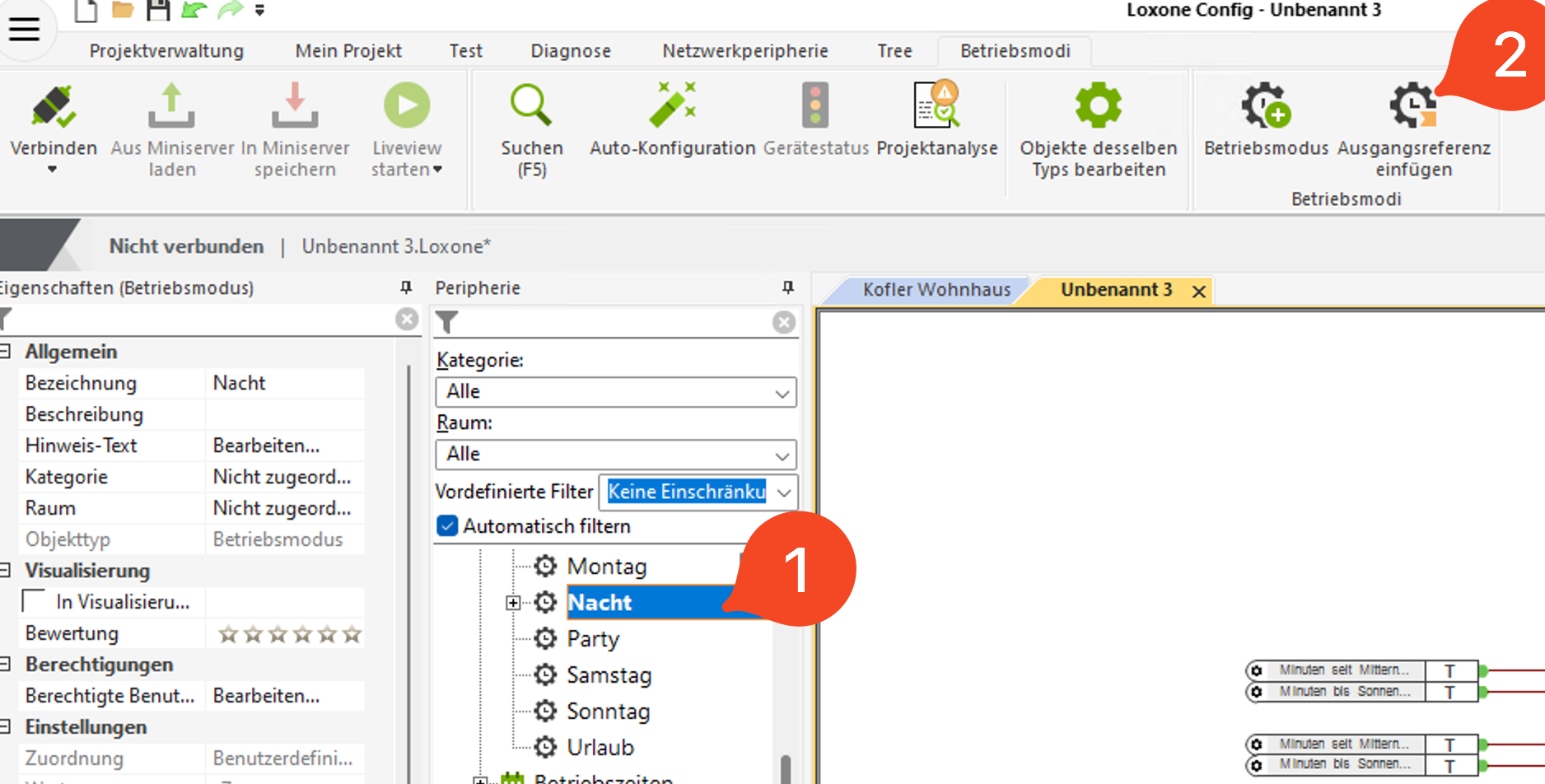Click the Peripherie filter funnel icon

(446, 322)
